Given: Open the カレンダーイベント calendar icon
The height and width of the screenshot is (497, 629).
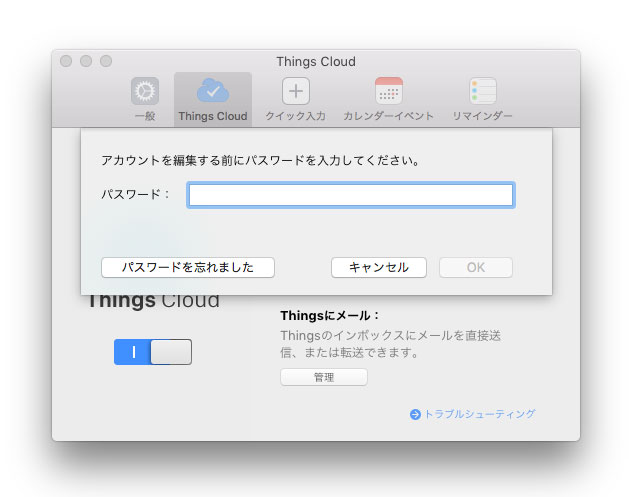Looking at the screenshot, I should click(389, 91).
